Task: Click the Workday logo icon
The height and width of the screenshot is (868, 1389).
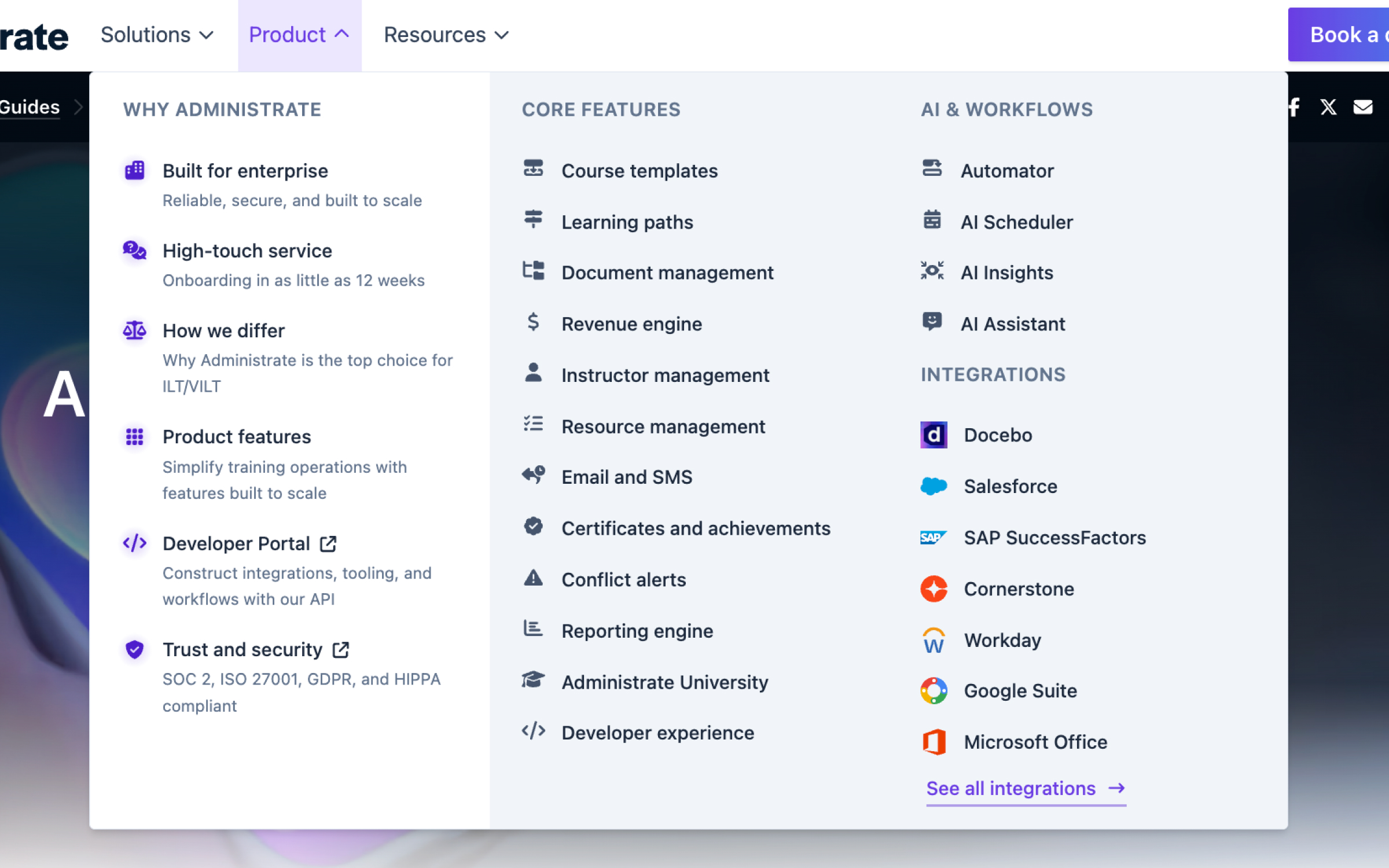Action: coord(934,640)
